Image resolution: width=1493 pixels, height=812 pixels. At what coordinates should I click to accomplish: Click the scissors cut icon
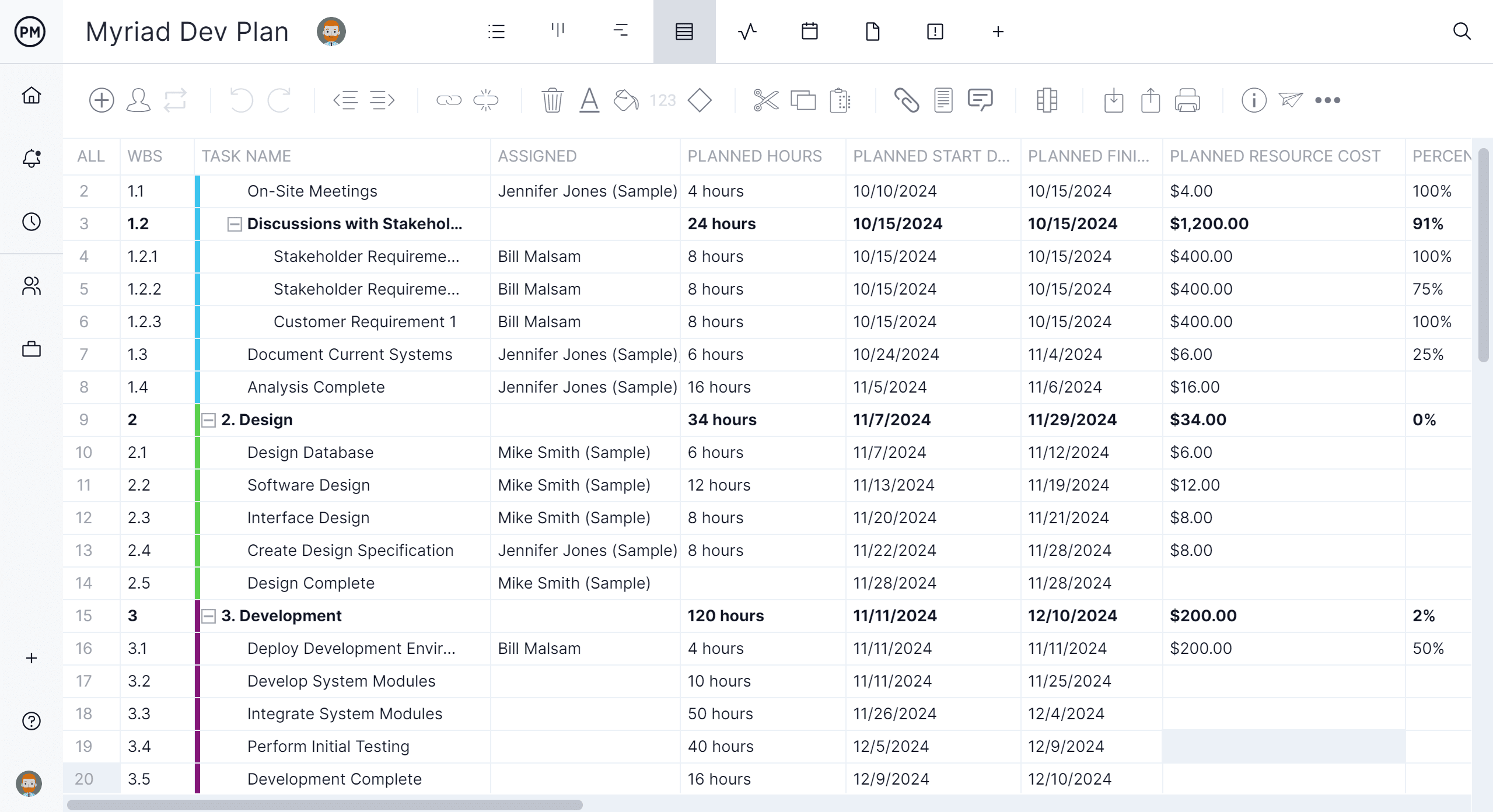[x=765, y=100]
